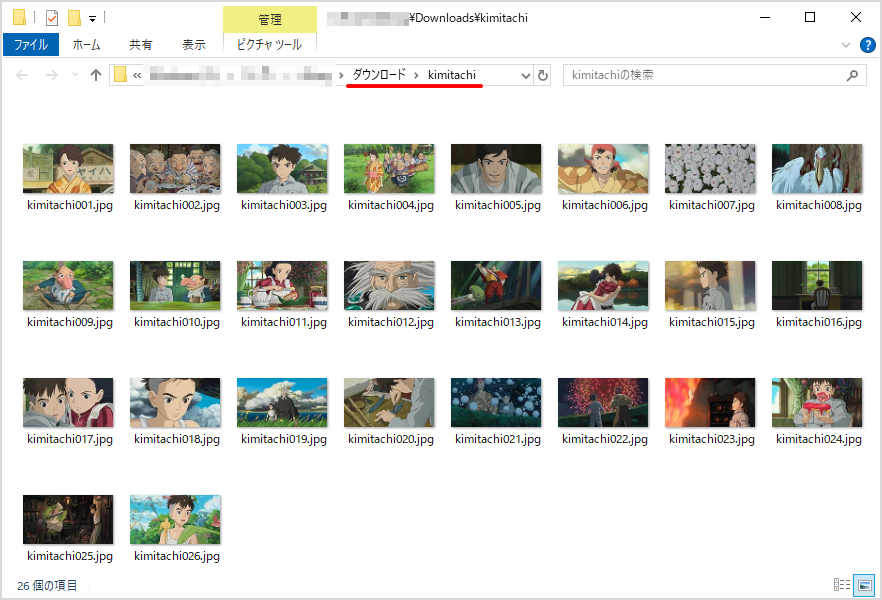Click the Properties checkmark icon in title bar

[52, 17]
